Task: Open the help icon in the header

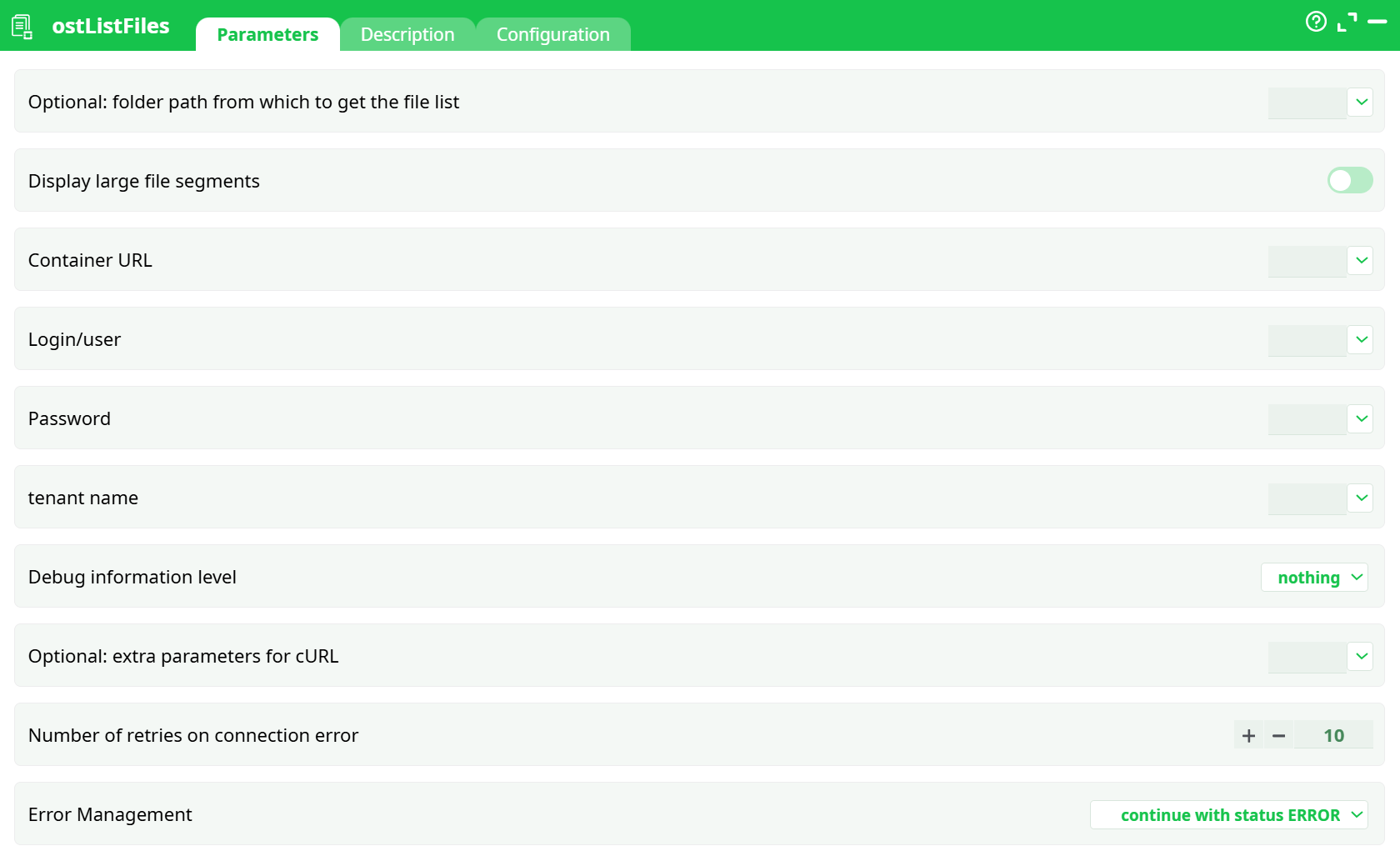Action: 1316,22
